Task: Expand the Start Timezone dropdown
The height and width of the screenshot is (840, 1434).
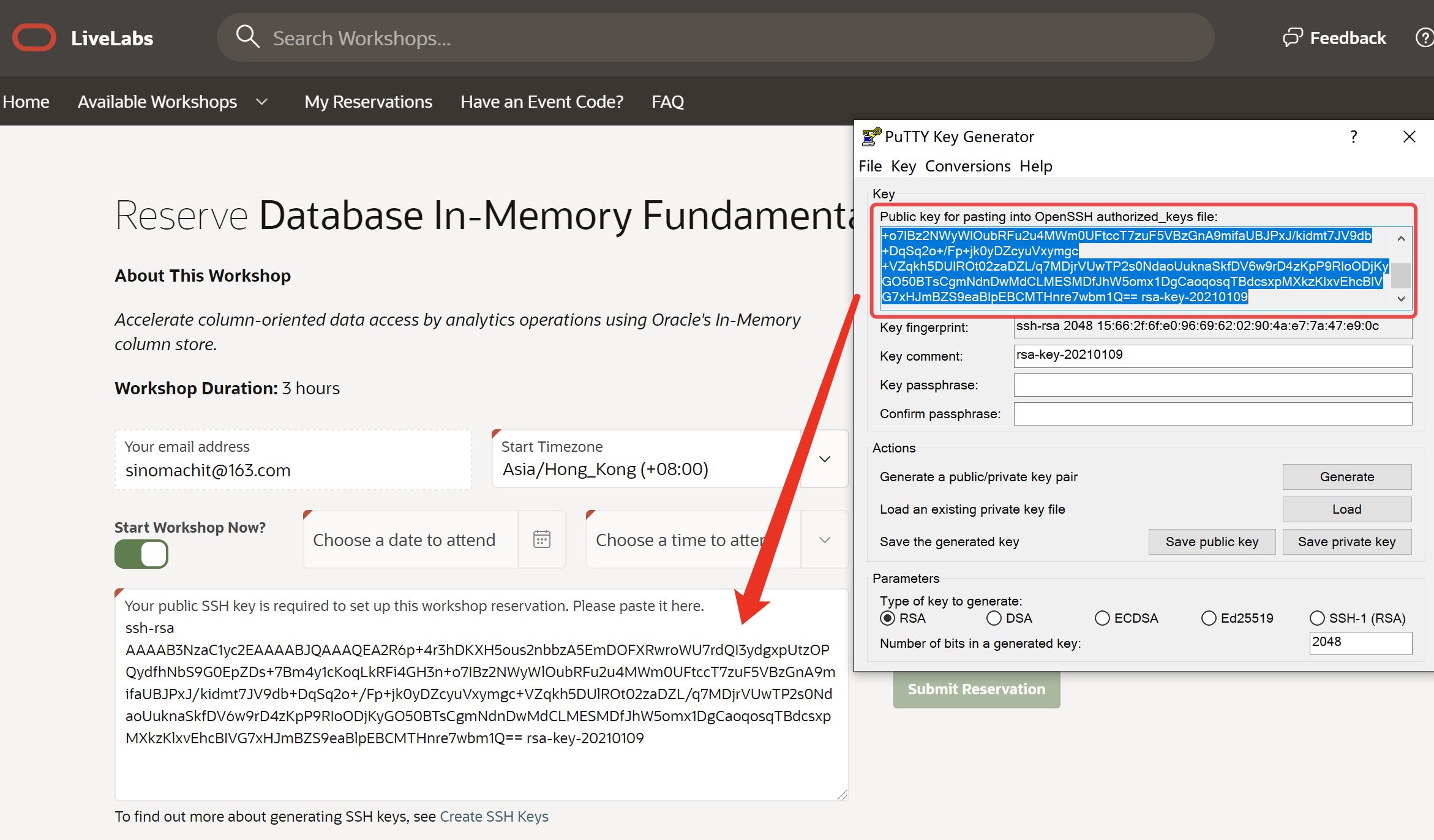Action: click(825, 459)
